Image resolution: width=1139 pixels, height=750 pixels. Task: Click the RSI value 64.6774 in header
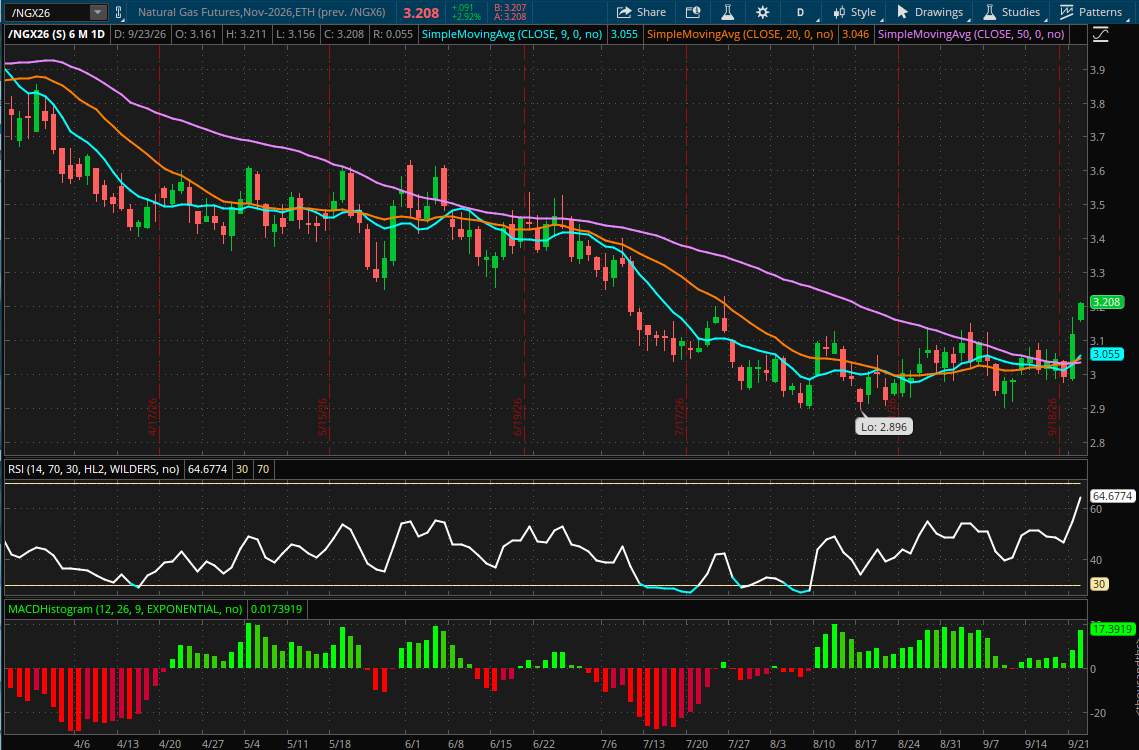[207, 469]
